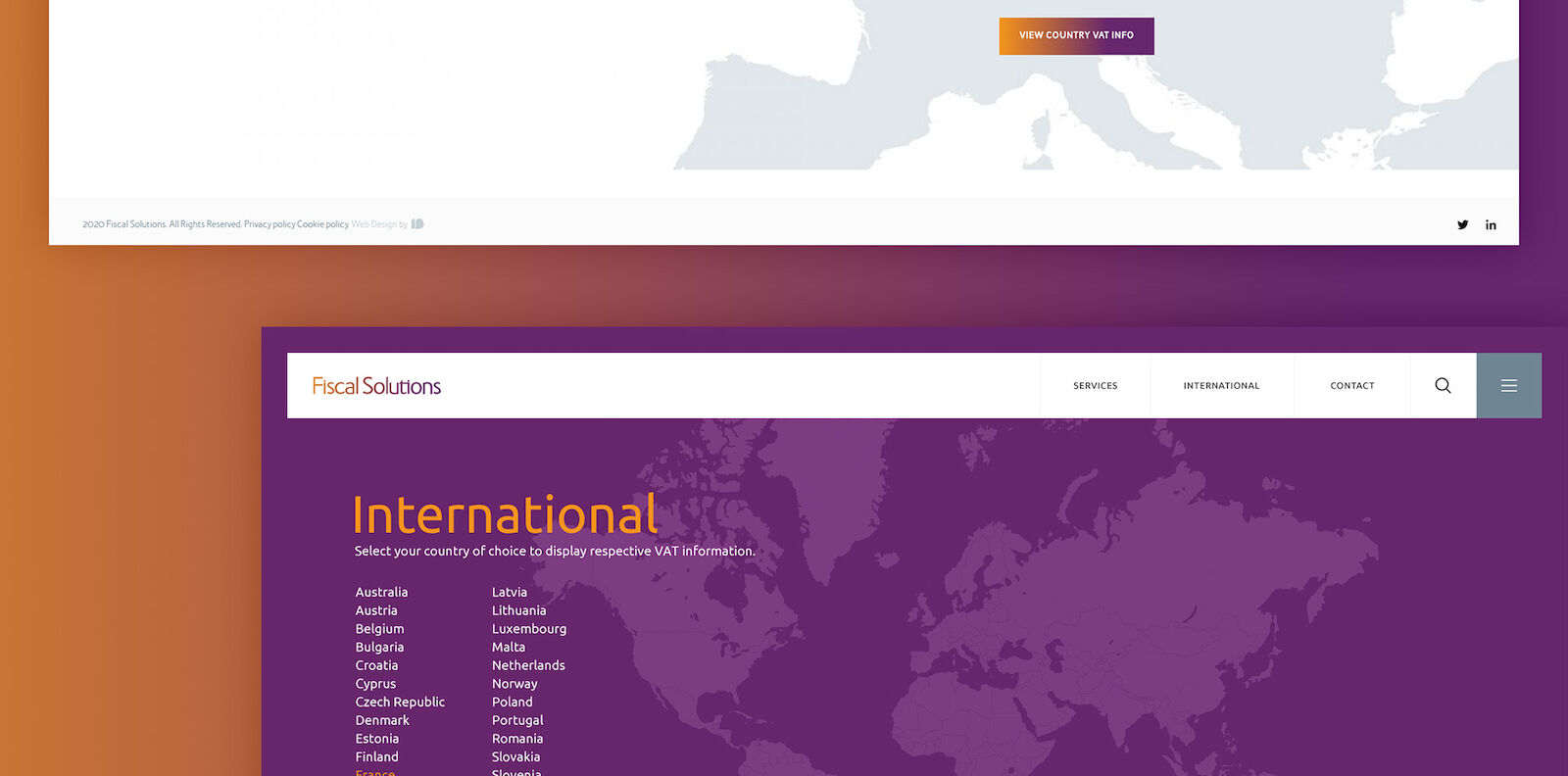1568x776 pixels.
Task: Open the hamburger menu
Action: coord(1508,385)
